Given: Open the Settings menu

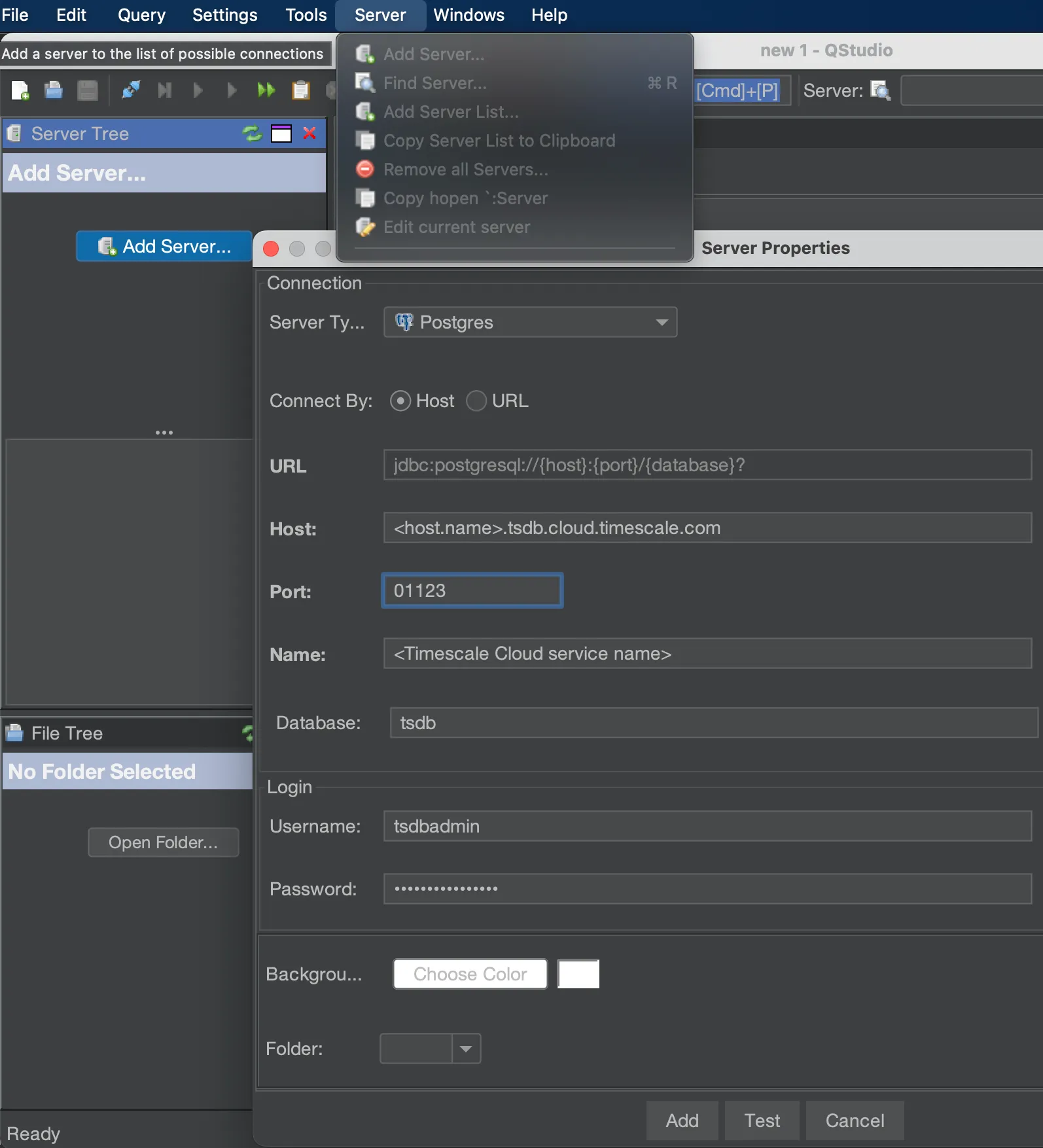Looking at the screenshot, I should click(224, 15).
